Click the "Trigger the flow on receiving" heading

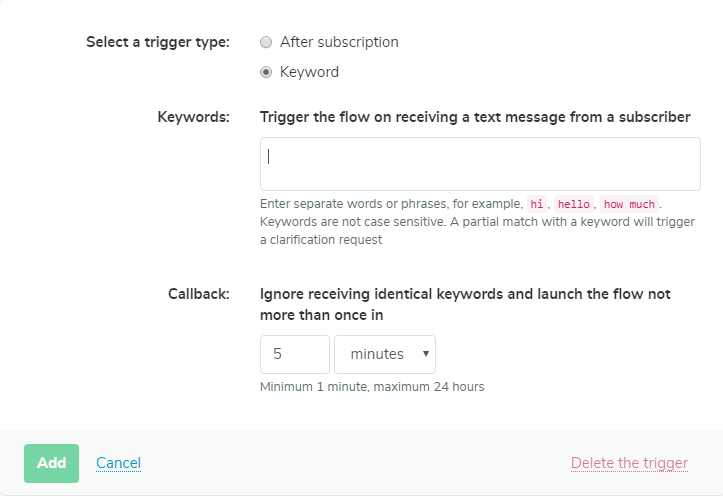475,117
